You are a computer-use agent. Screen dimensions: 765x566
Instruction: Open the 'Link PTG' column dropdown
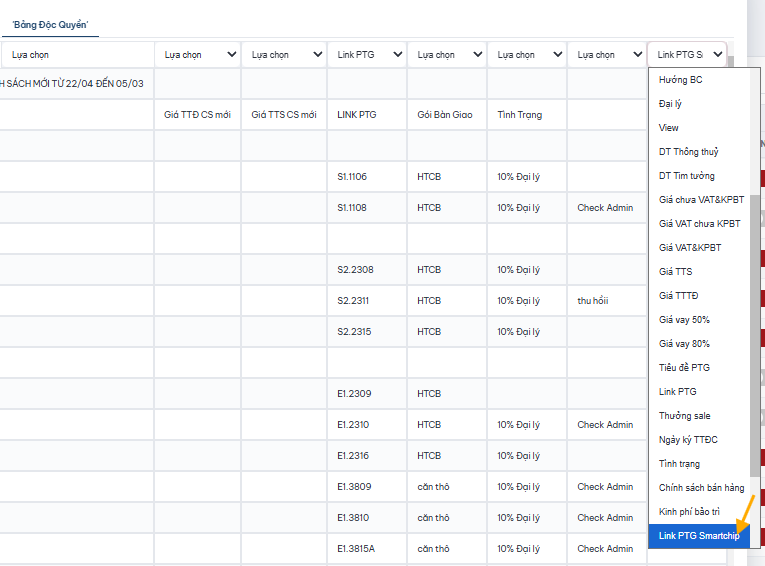pos(367,55)
